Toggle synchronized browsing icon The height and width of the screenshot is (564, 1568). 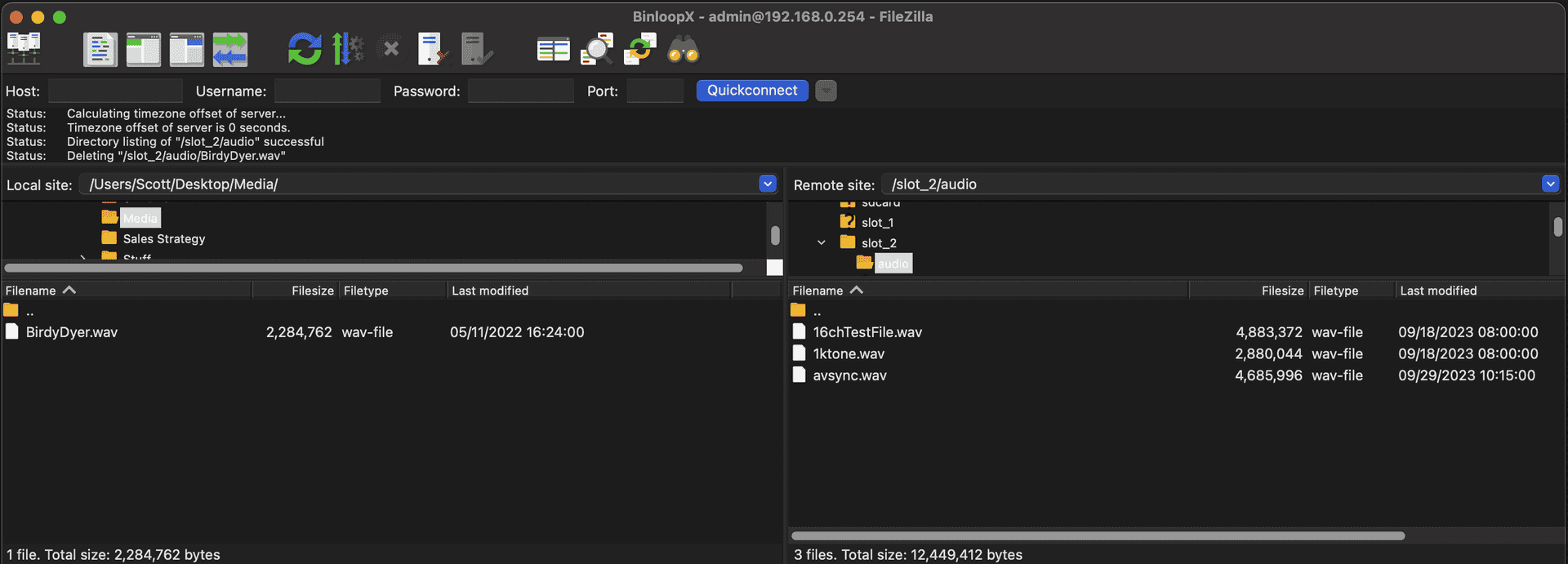click(x=640, y=50)
